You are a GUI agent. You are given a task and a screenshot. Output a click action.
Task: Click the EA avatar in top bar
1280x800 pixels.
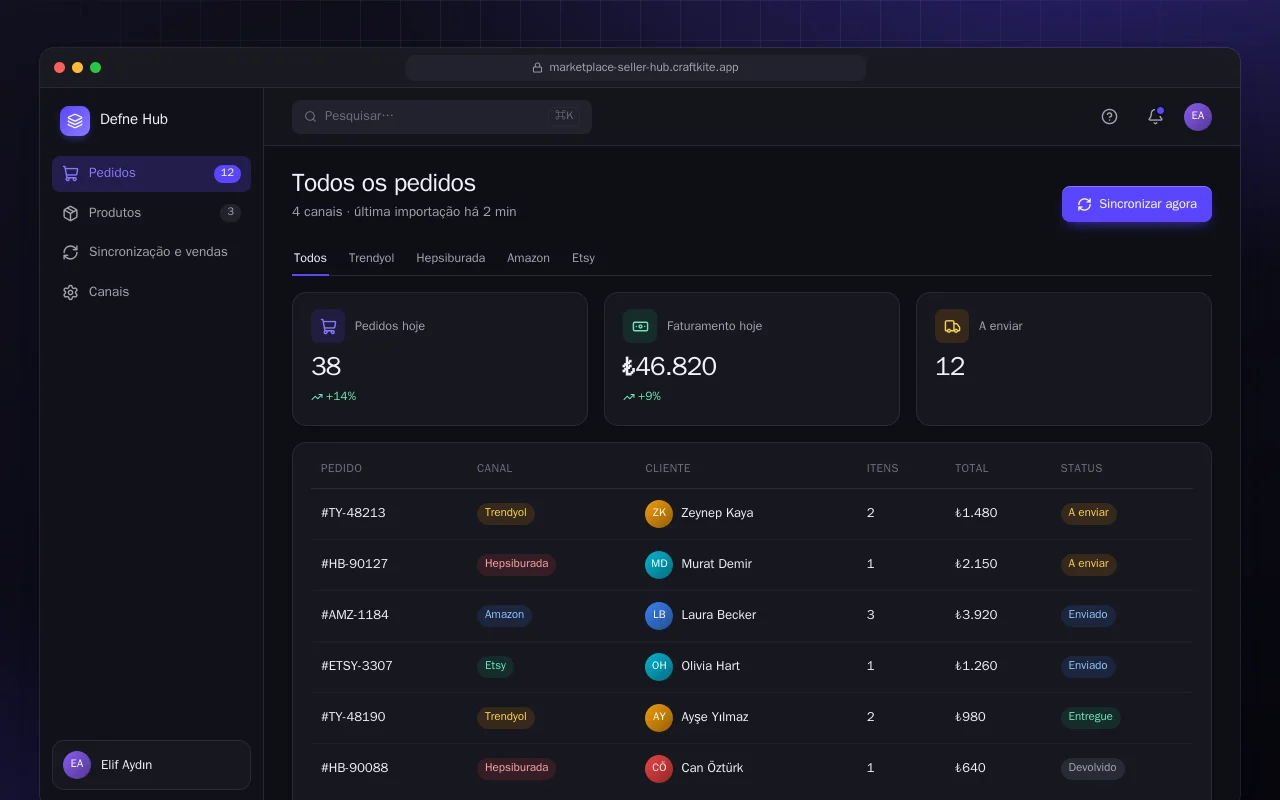coord(1198,117)
